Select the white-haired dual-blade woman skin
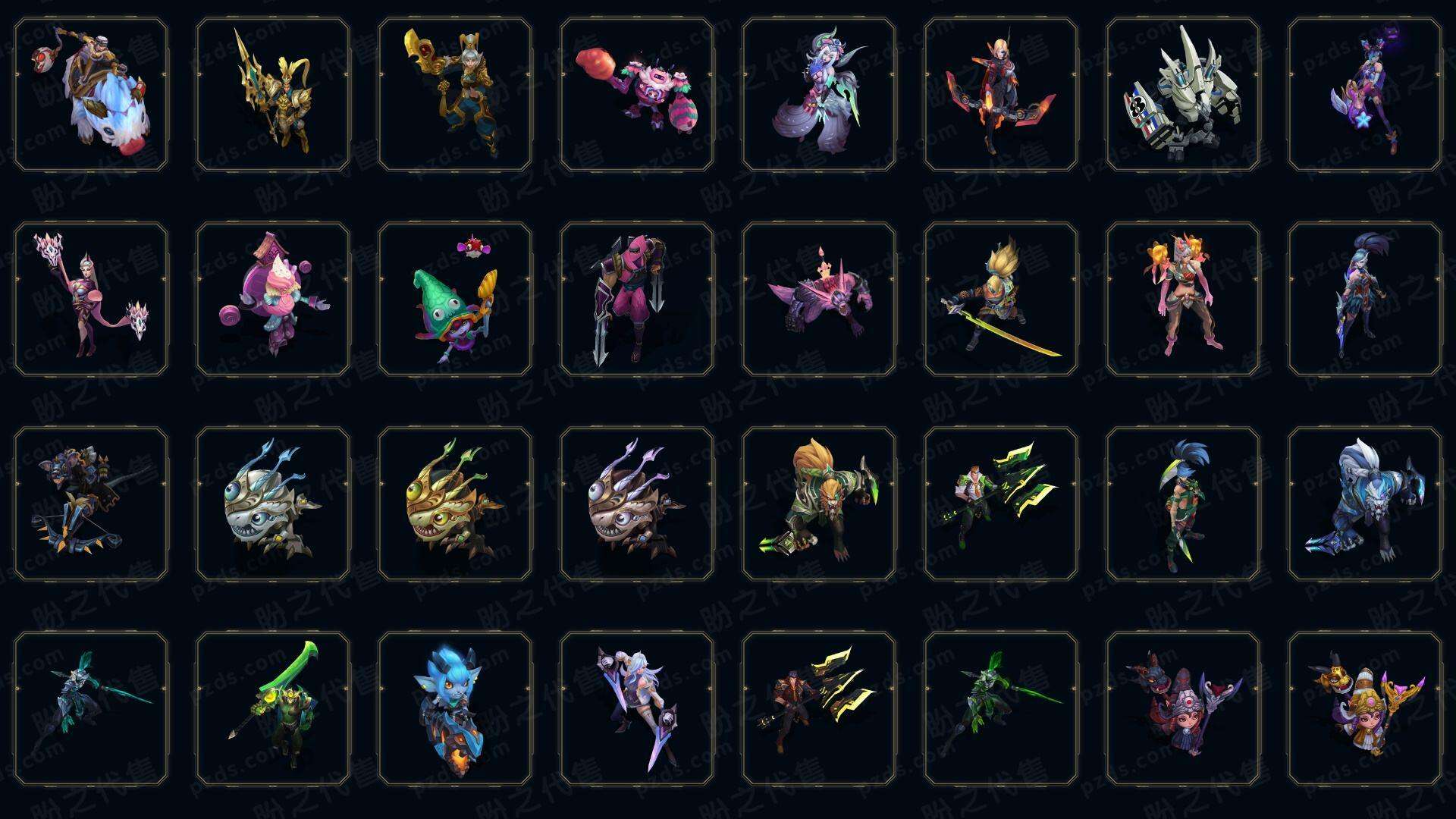 click(637, 708)
